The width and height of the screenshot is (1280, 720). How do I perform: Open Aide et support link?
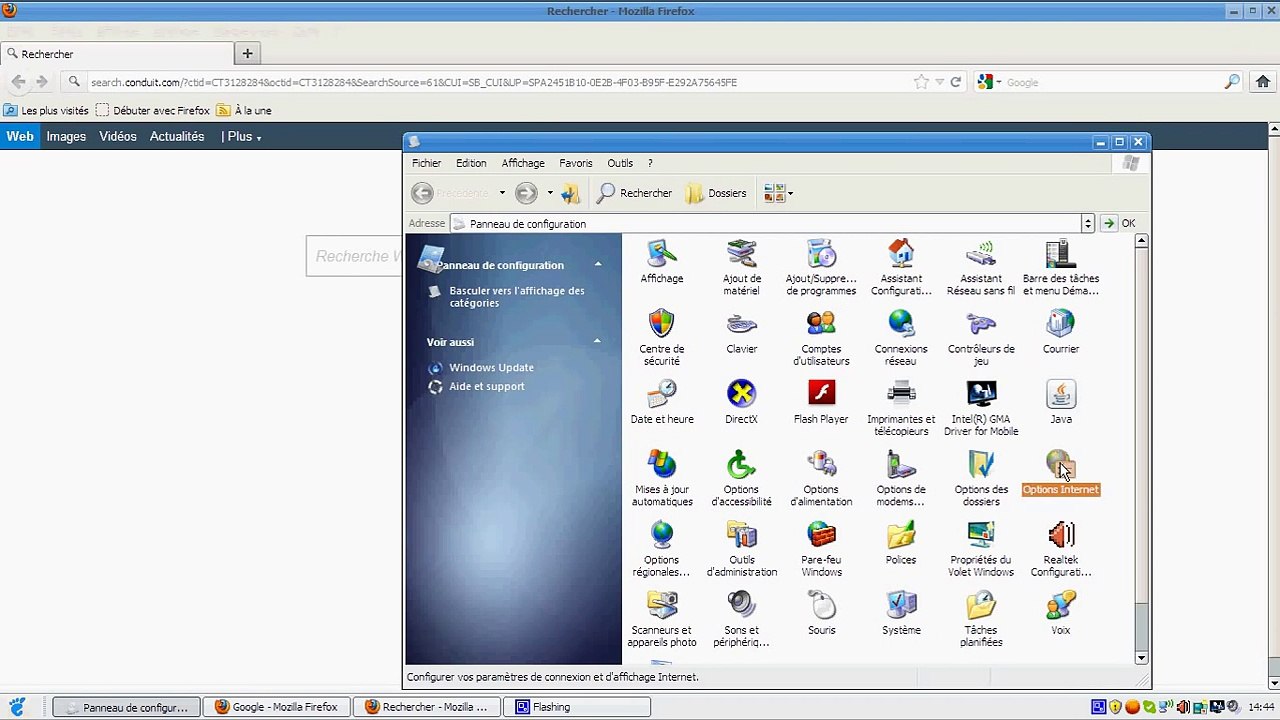486,386
